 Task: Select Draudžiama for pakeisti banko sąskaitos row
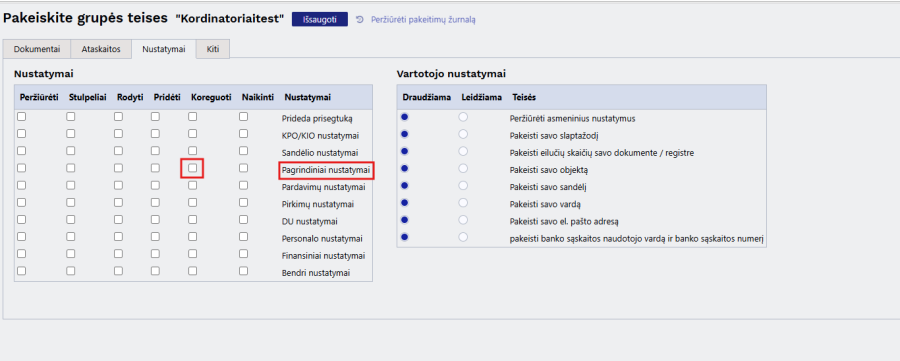click(405, 237)
